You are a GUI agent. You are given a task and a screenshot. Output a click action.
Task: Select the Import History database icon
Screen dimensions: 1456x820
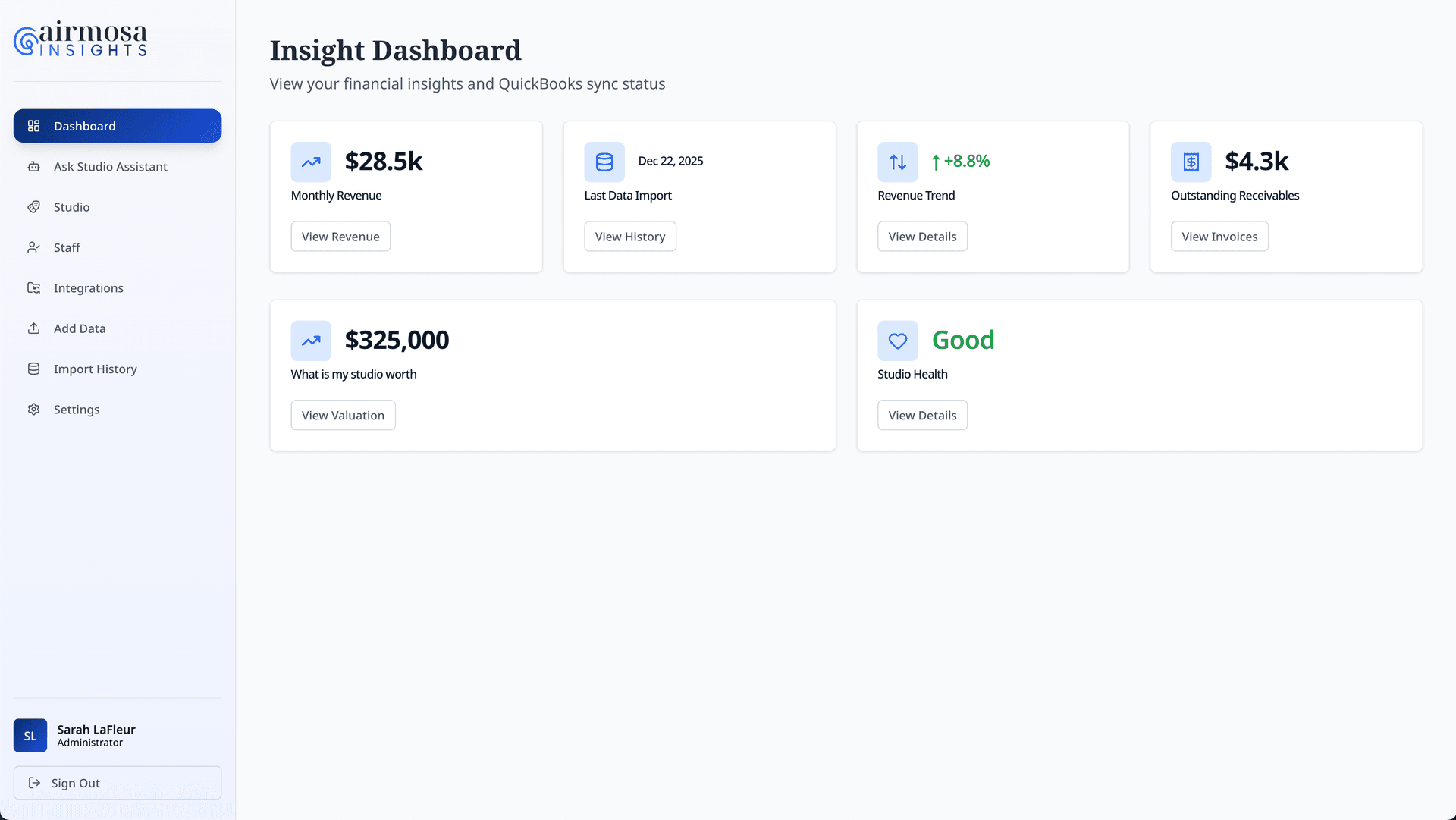33,369
